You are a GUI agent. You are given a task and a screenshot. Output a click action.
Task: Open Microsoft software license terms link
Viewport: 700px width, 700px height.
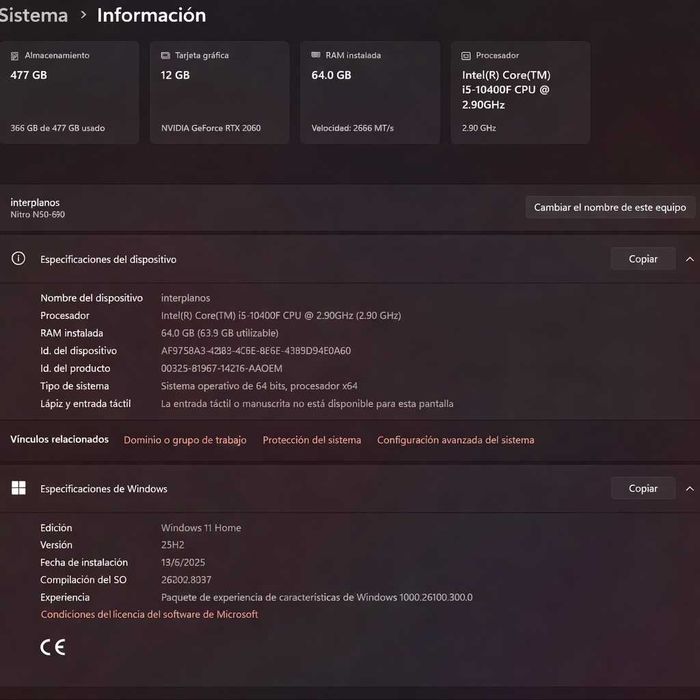point(149,614)
